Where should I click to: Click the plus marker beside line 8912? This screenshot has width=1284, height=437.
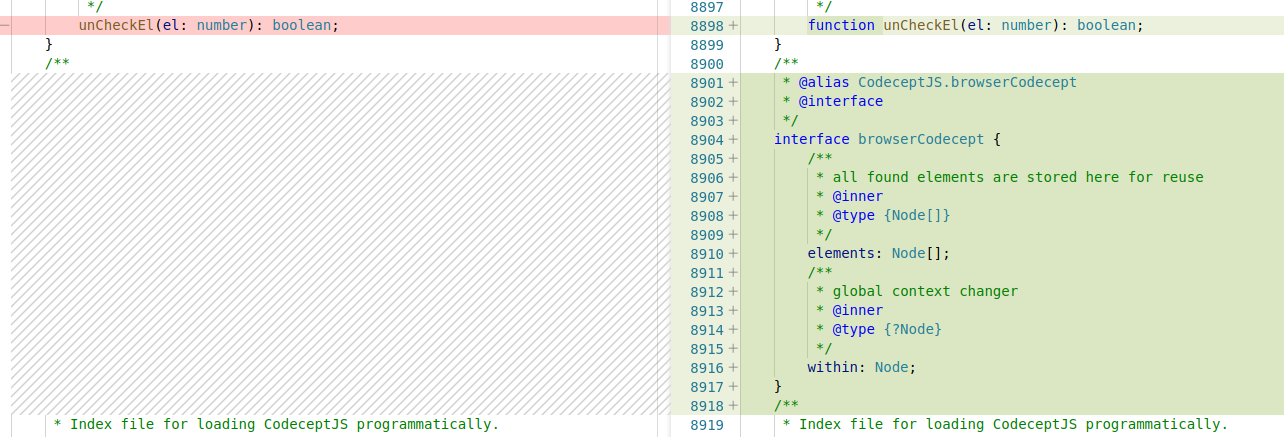tap(734, 291)
